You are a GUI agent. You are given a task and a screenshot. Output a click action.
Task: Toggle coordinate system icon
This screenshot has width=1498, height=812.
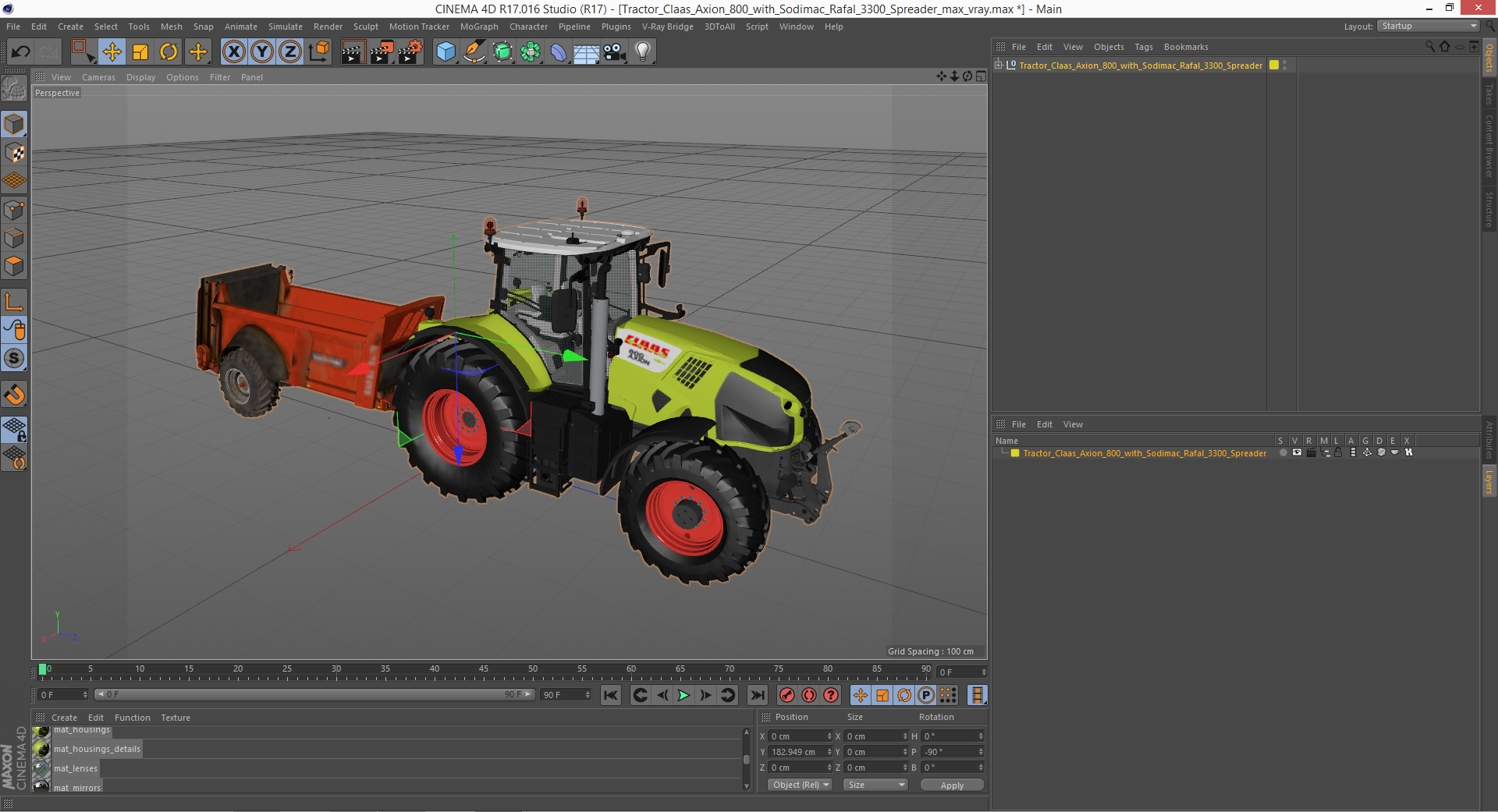click(319, 52)
